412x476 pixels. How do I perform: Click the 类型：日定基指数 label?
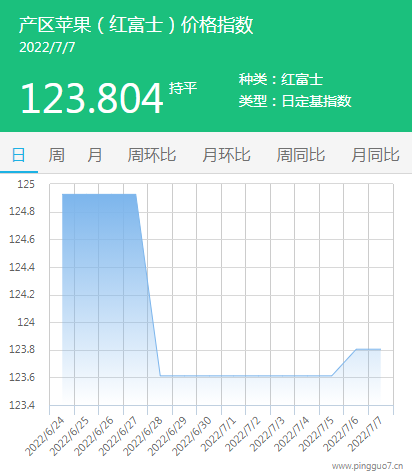coord(295,101)
